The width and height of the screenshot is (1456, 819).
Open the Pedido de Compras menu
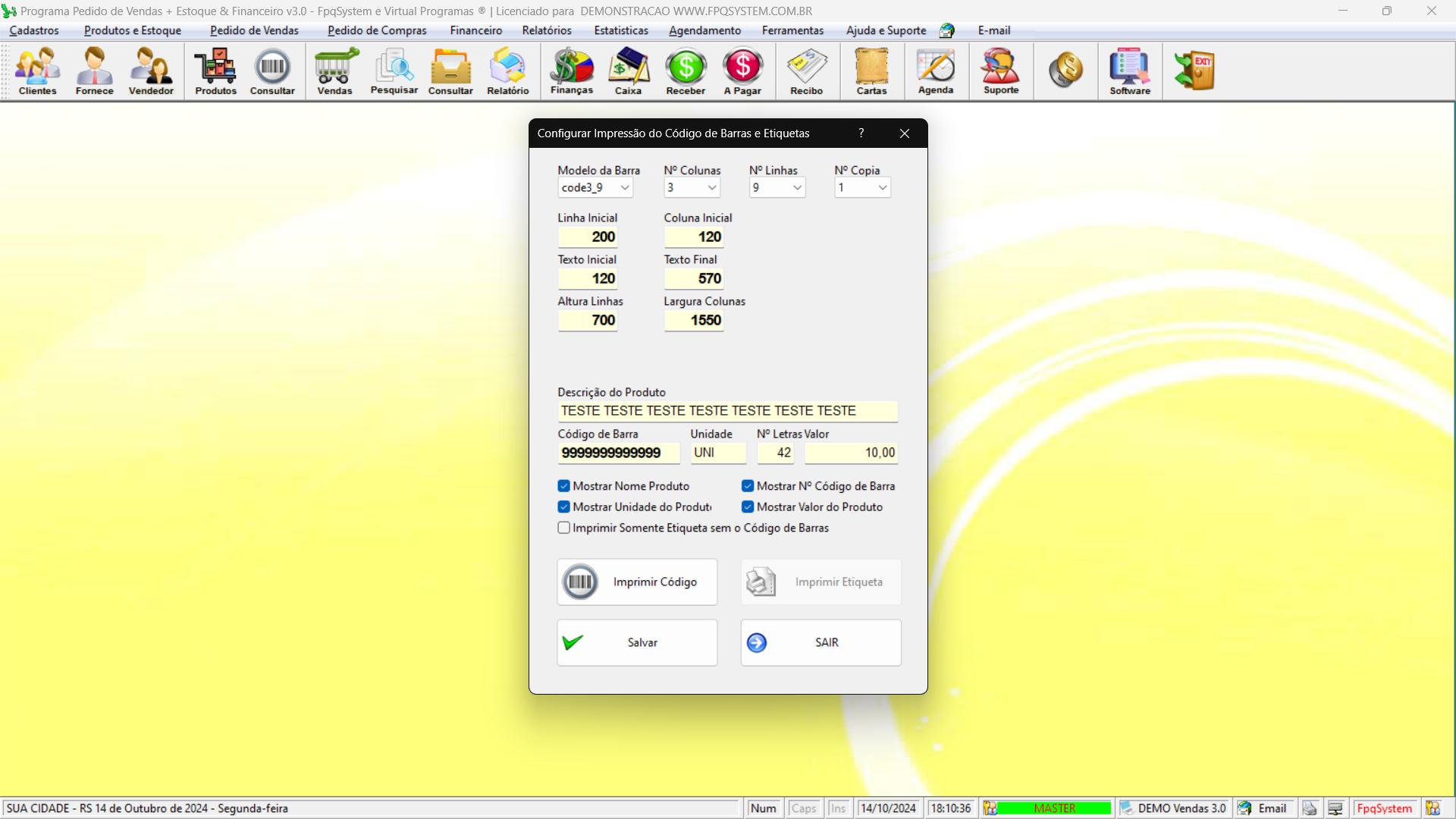[x=377, y=30]
